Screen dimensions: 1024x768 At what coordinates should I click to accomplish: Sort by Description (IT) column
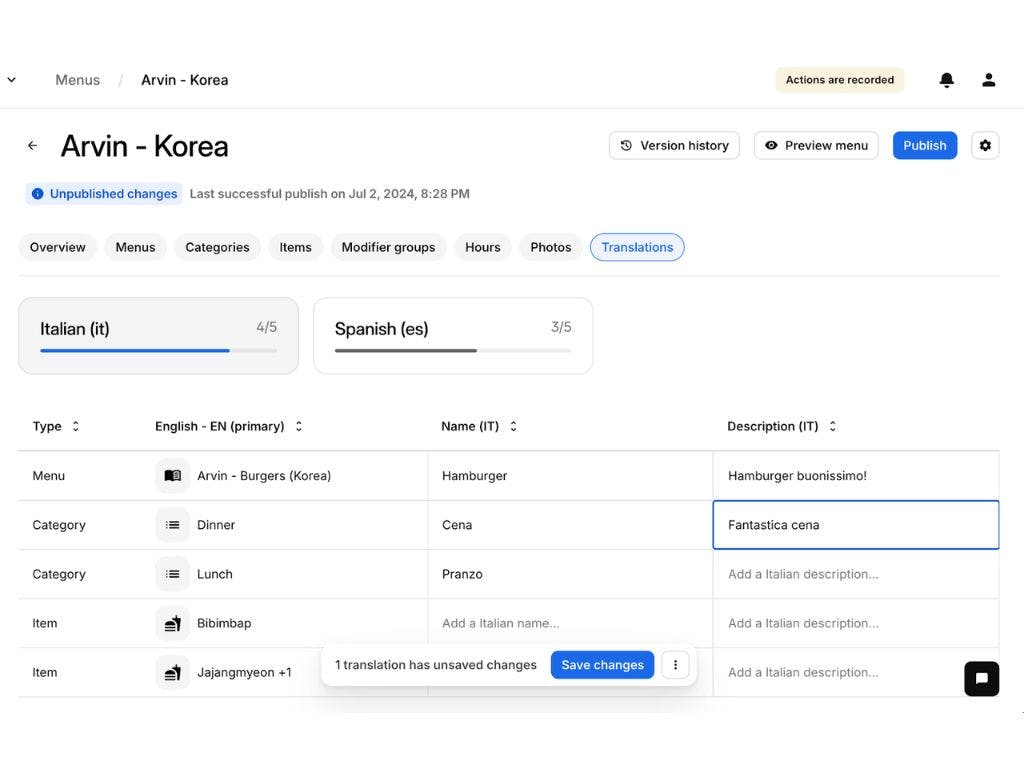click(x=832, y=426)
